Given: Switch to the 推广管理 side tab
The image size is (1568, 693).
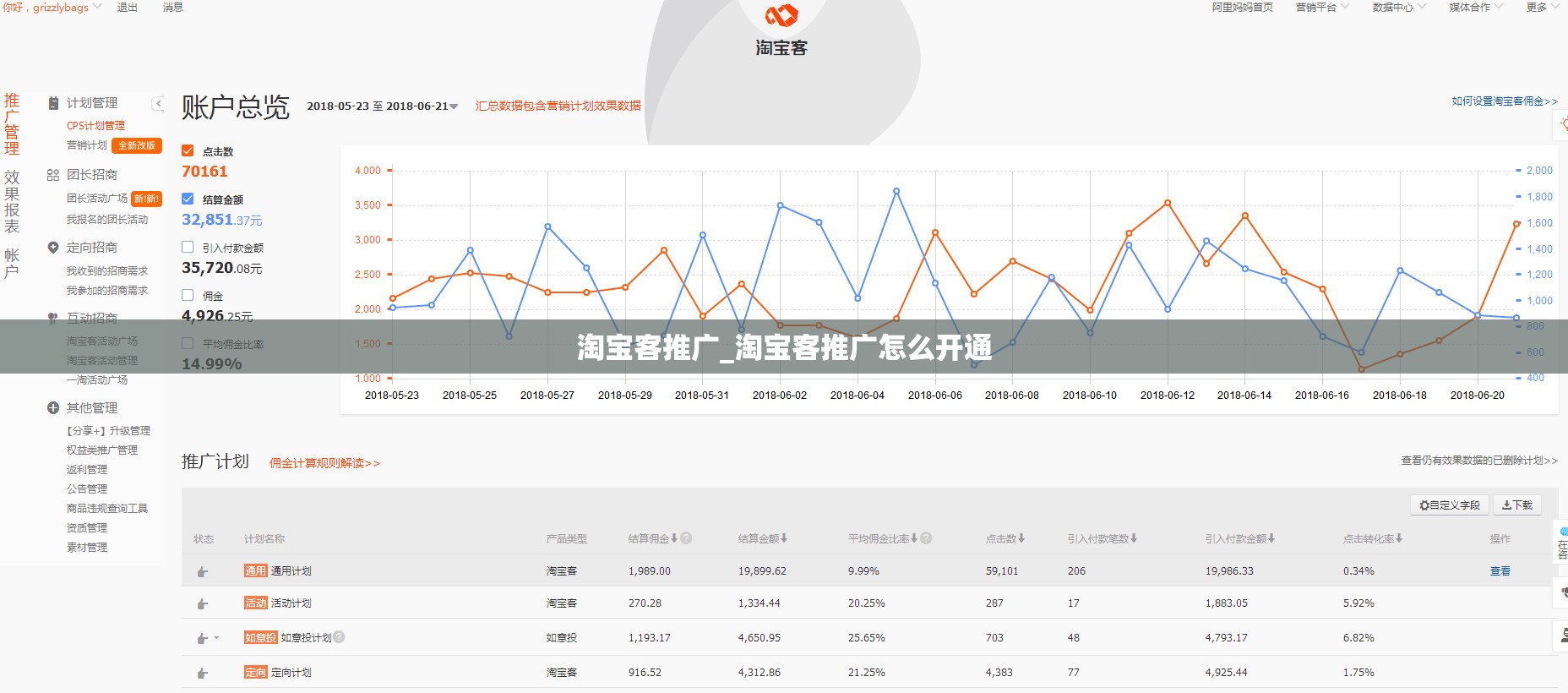Looking at the screenshot, I should tap(12, 124).
